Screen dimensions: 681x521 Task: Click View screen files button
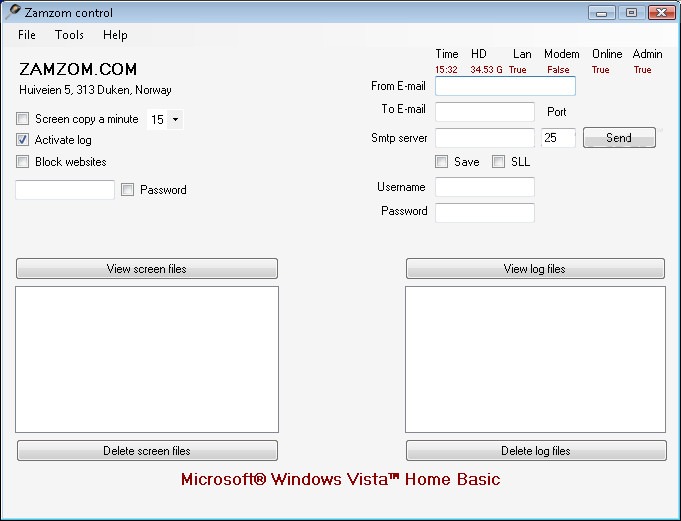tap(147, 269)
